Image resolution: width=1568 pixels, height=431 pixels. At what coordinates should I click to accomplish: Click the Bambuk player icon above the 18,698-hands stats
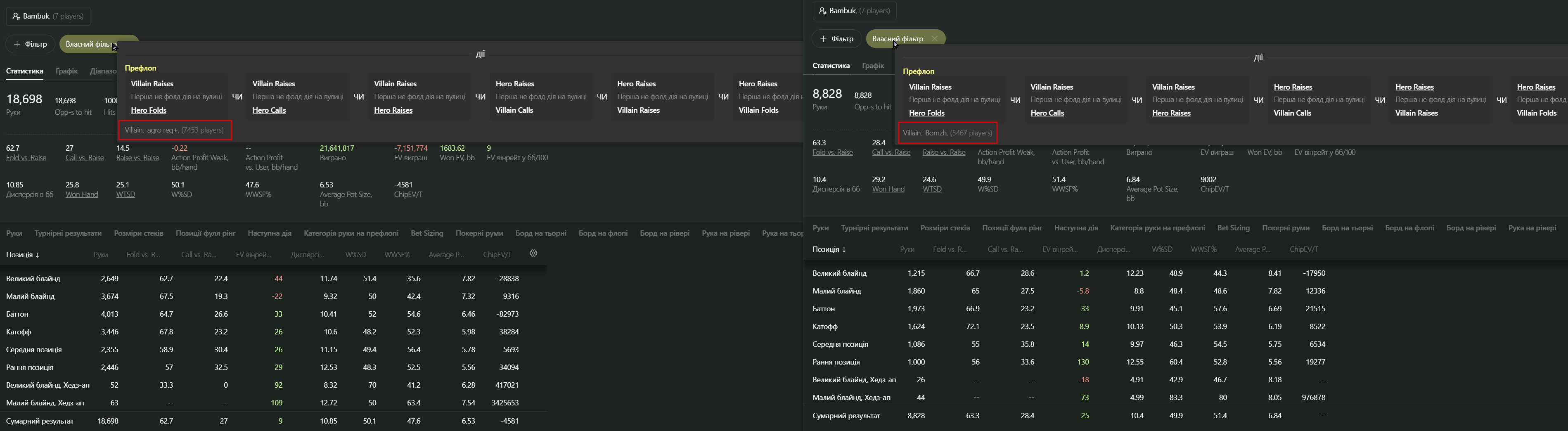tap(17, 17)
